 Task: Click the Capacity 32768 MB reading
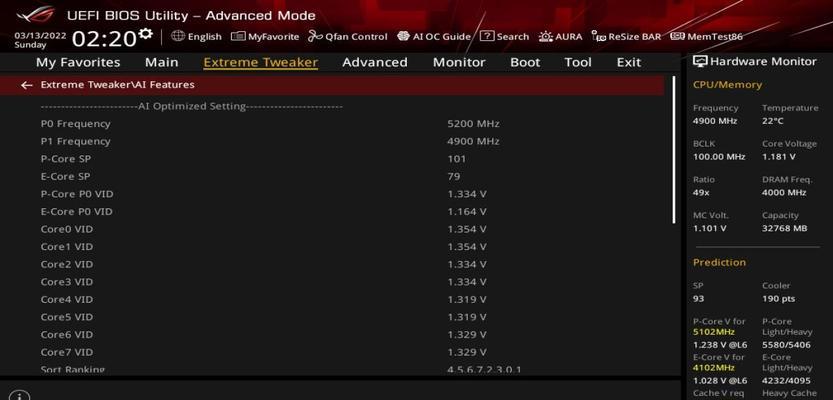[785, 228]
